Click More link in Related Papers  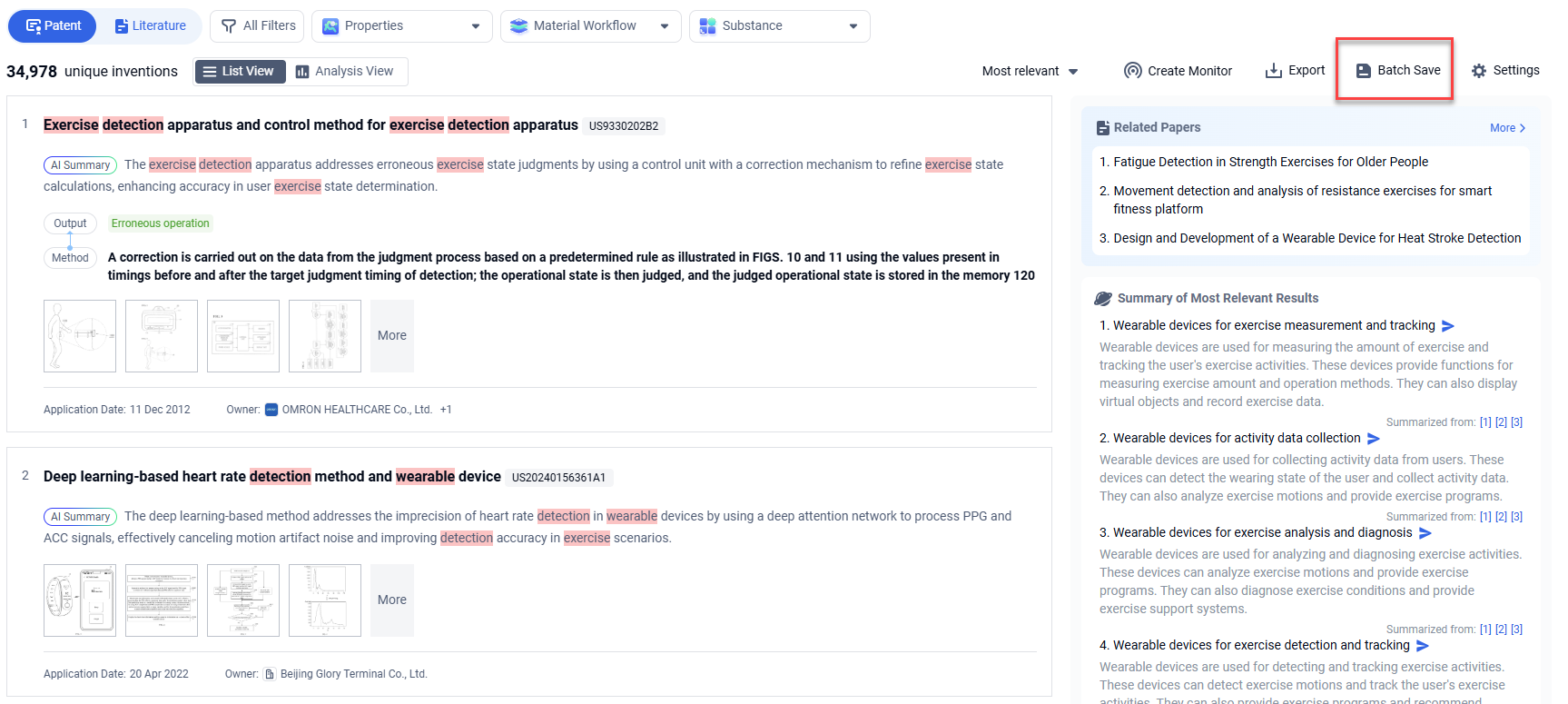(x=1507, y=128)
